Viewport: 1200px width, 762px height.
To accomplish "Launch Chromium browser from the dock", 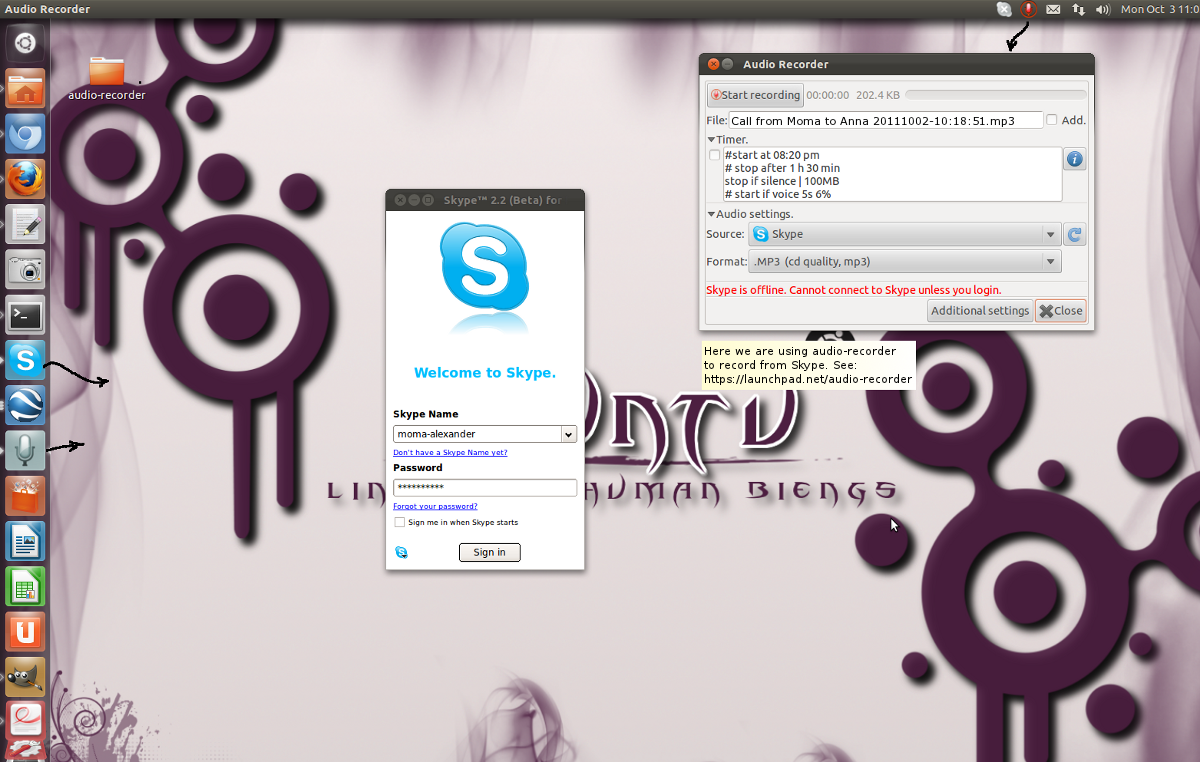I will pyautogui.click(x=25, y=135).
